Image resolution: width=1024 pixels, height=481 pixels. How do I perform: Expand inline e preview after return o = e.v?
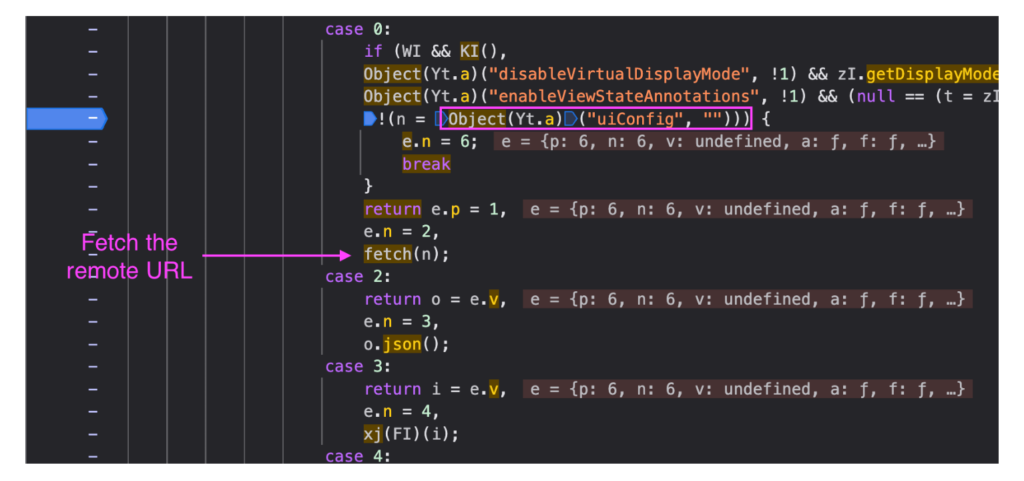coord(746,299)
